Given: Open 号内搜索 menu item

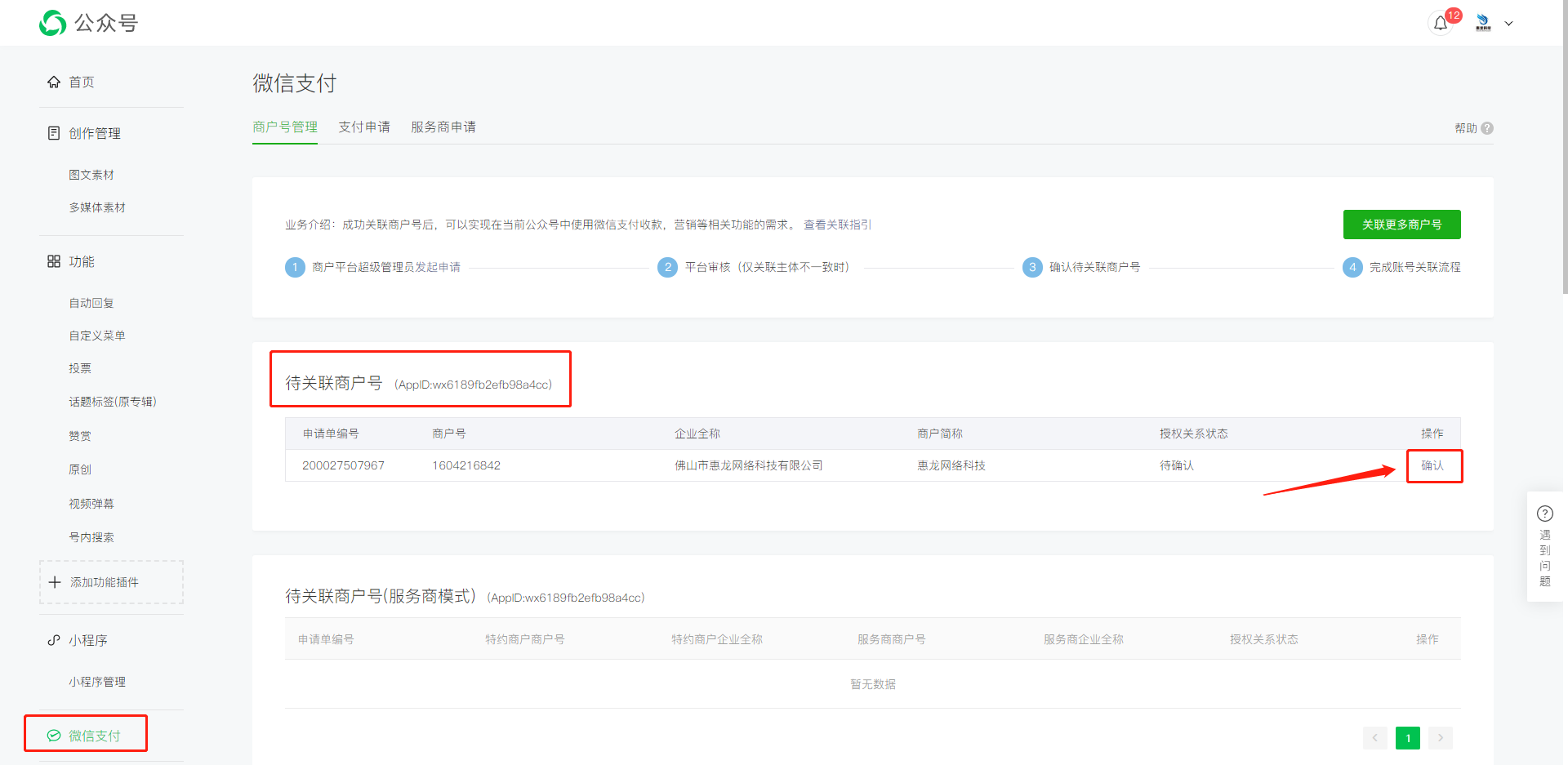Looking at the screenshot, I should coord(91,537).
